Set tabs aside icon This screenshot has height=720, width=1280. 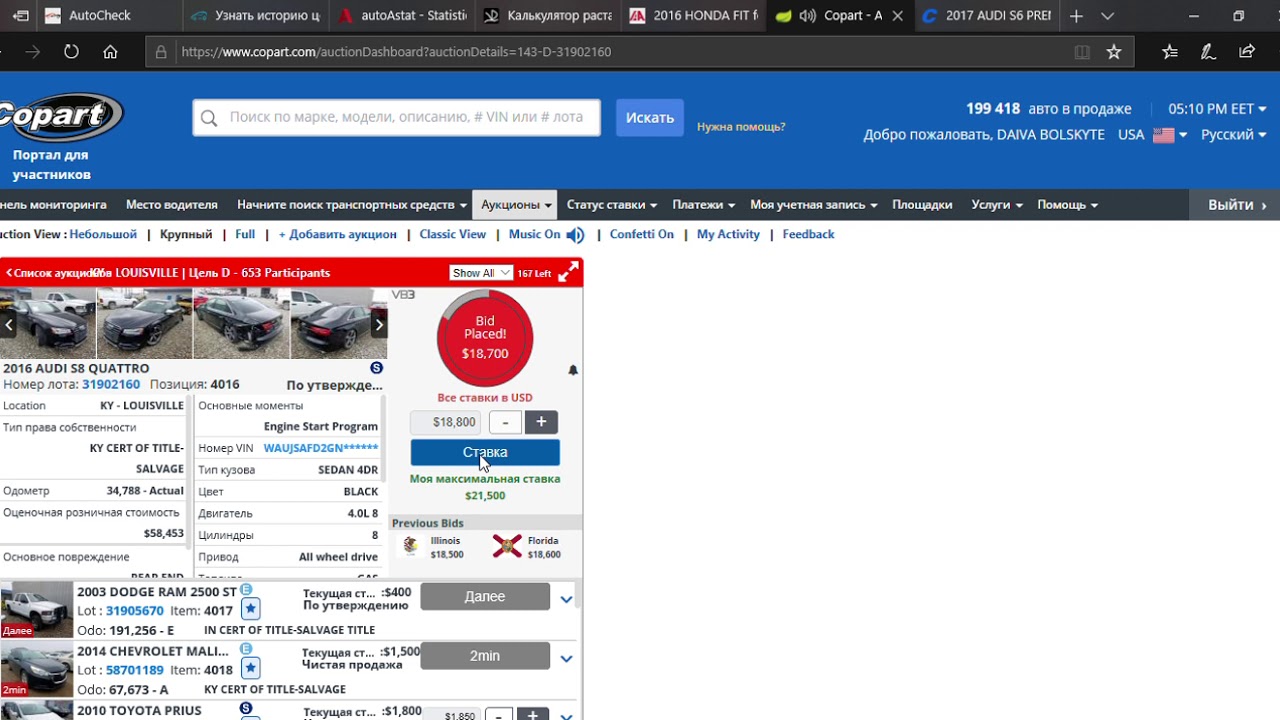[21, 16]
